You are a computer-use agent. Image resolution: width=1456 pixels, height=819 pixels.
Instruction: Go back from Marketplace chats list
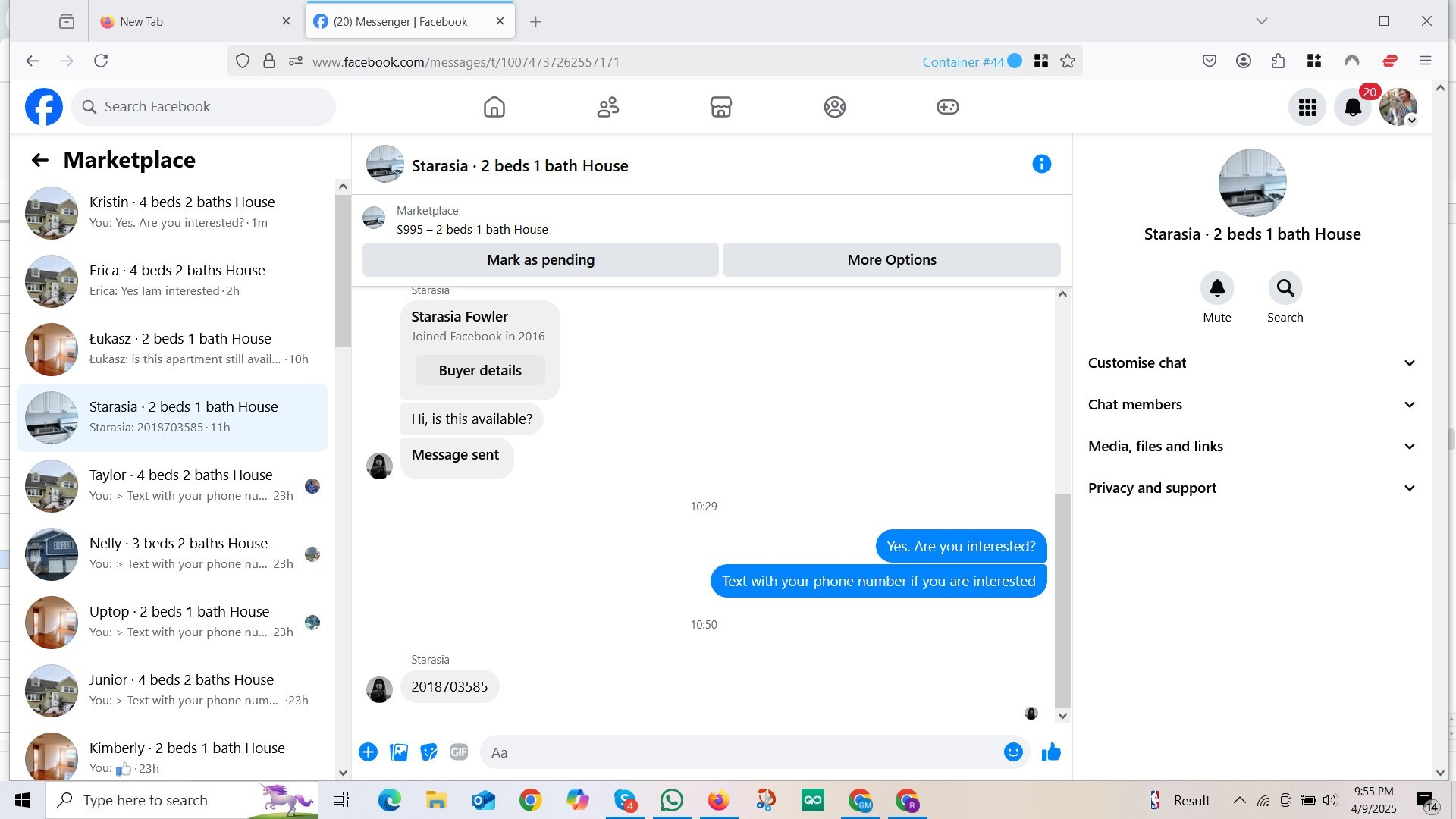click(39, 160)
